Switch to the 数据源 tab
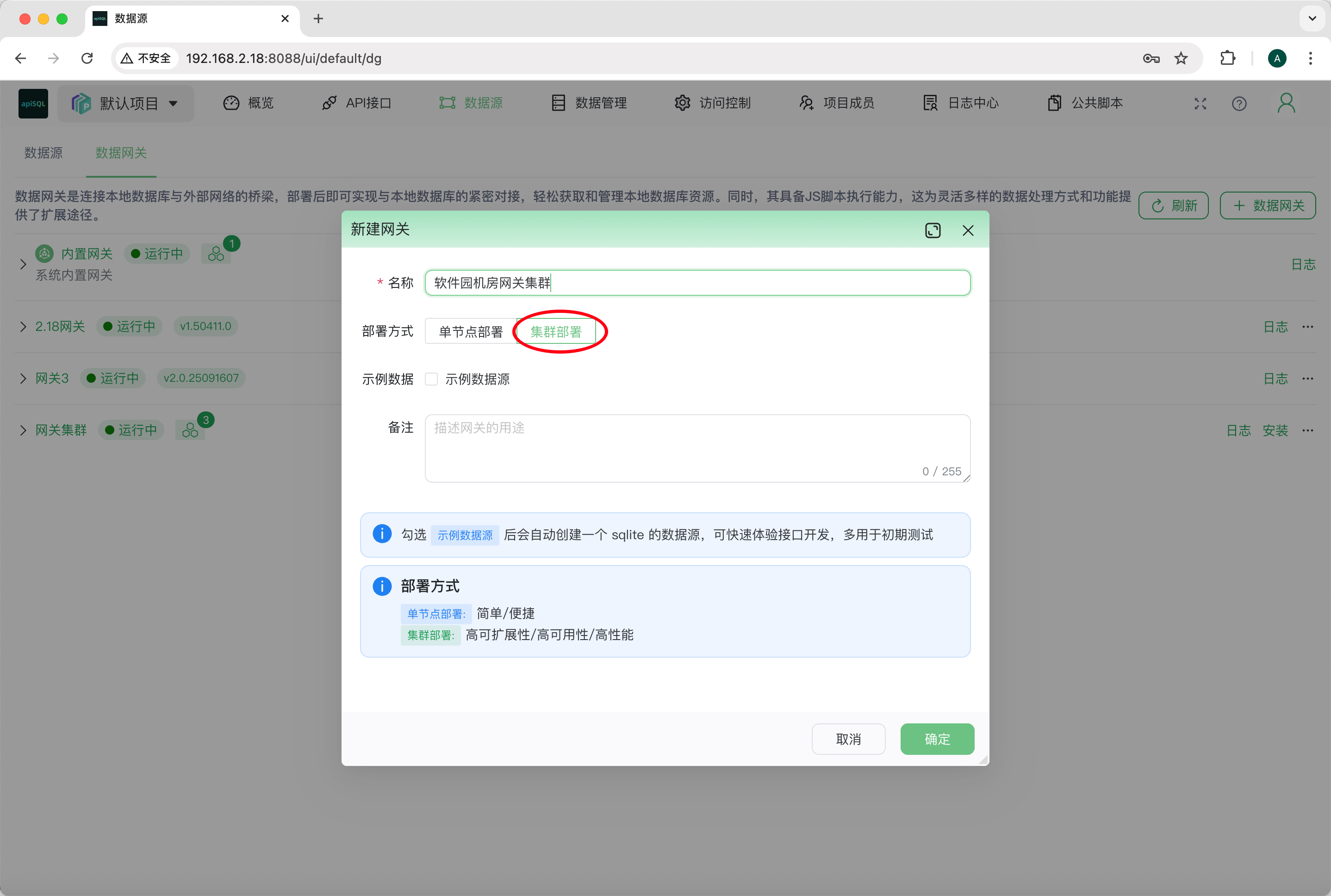Viewport: 1331px width, 896px height. 44,153
